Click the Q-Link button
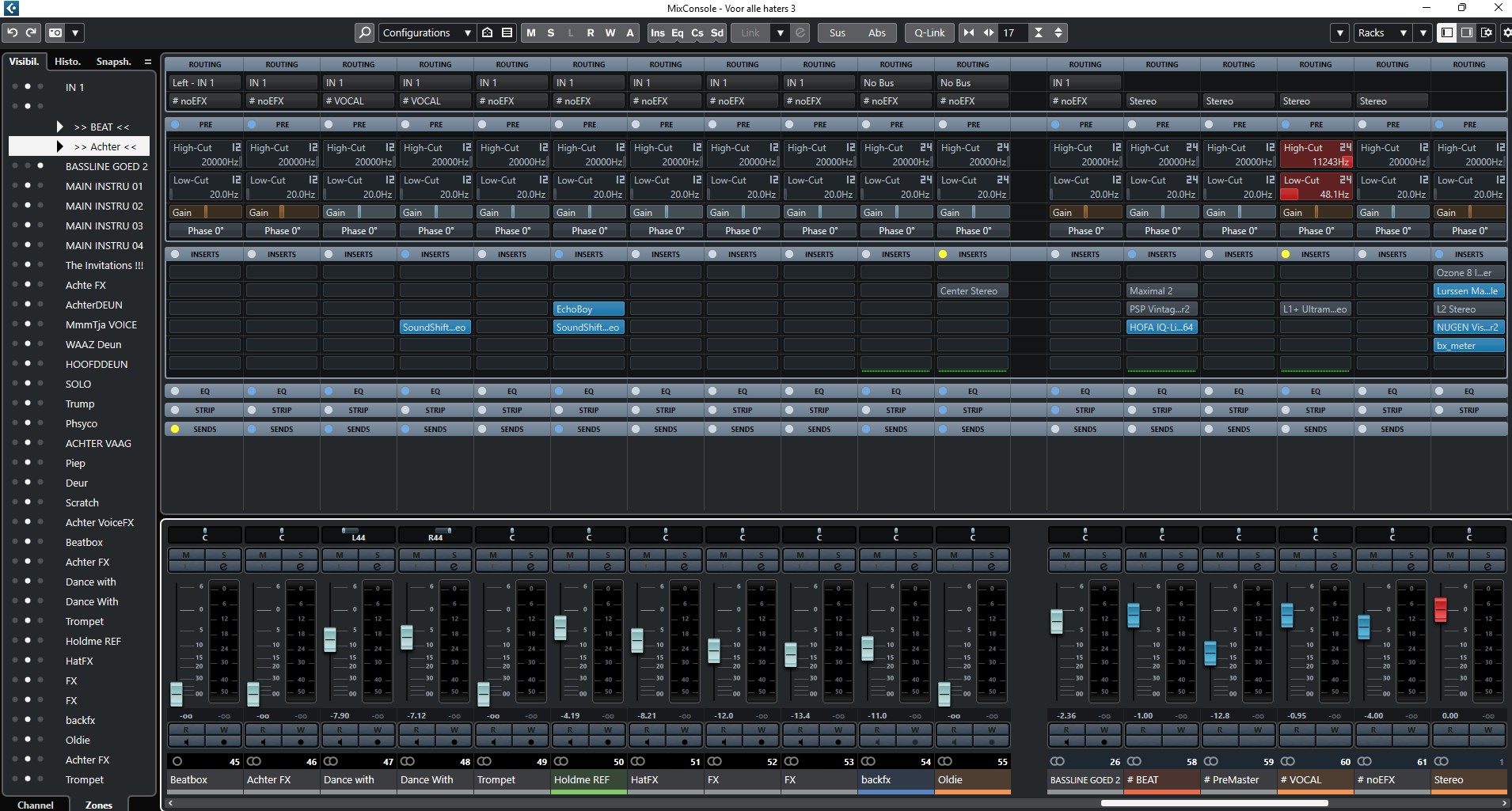The height and width of the screenshot is (811, 1512). 929,32
